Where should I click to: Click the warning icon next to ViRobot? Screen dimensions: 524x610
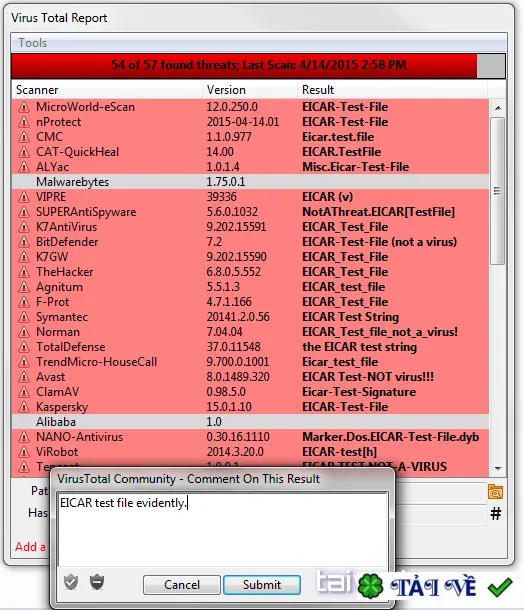(x=24, y=452)
